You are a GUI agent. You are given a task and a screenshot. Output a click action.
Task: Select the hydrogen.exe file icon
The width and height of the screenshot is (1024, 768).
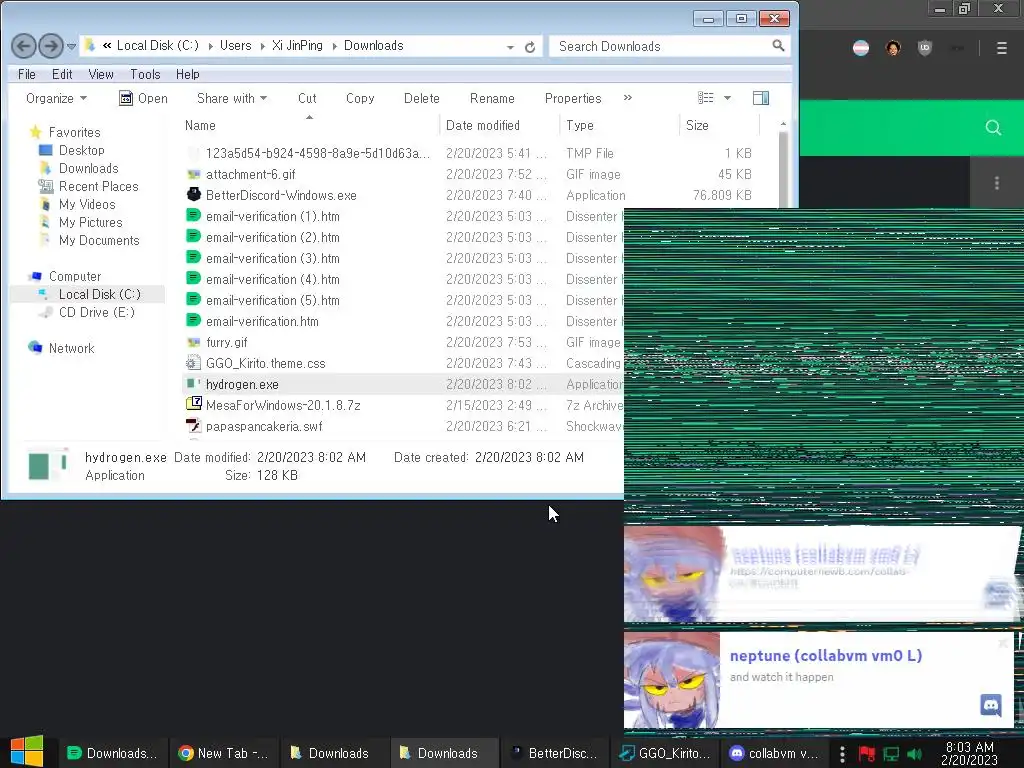tap(193, 384)
